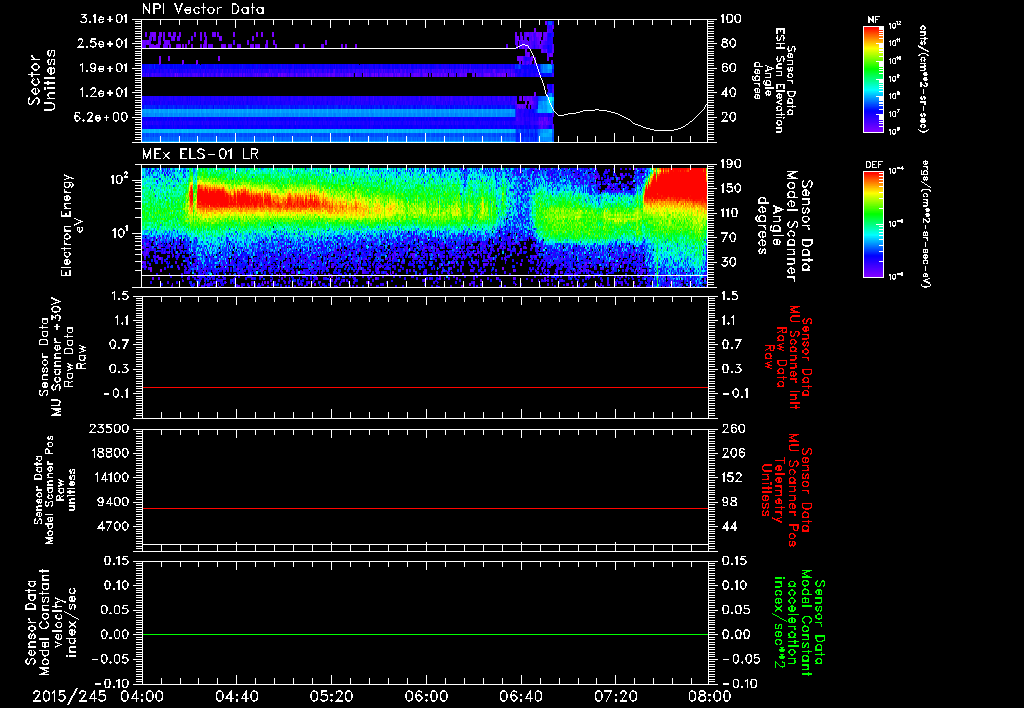This screenshot has height=708, width=1024.
Task: Click the '2015/245' date label
Action: tap(69, 696)
